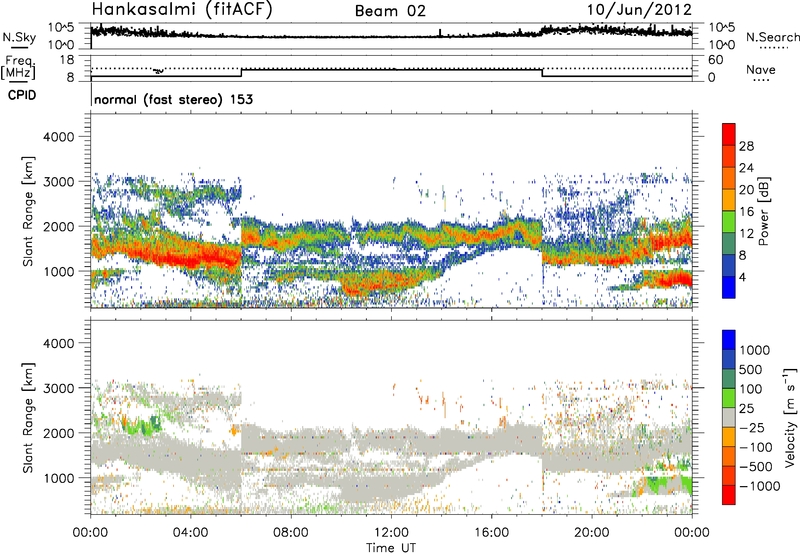Click the 60 value on Nave axis

tap(715, 60)
